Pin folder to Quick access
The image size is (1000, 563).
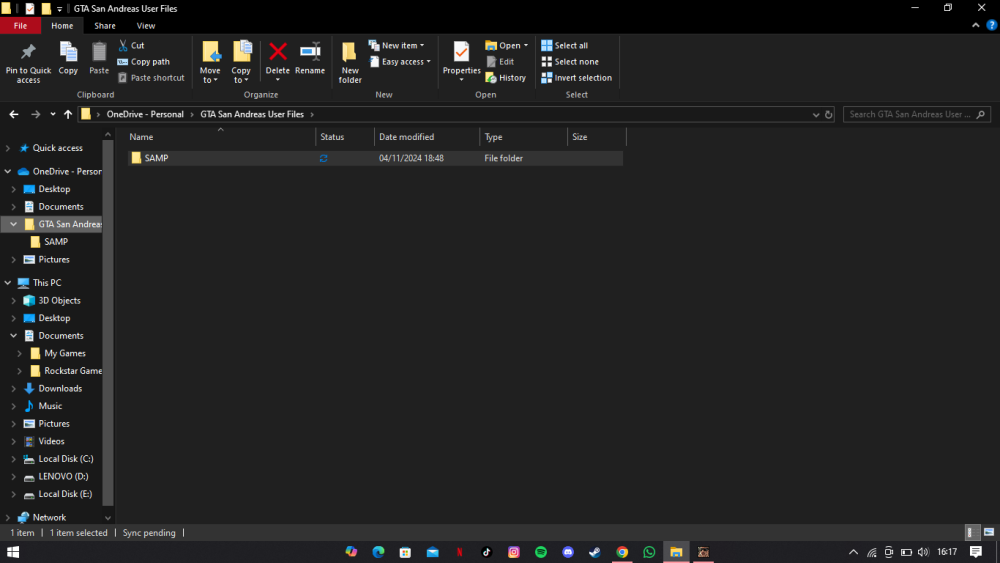tap(28, 62)
